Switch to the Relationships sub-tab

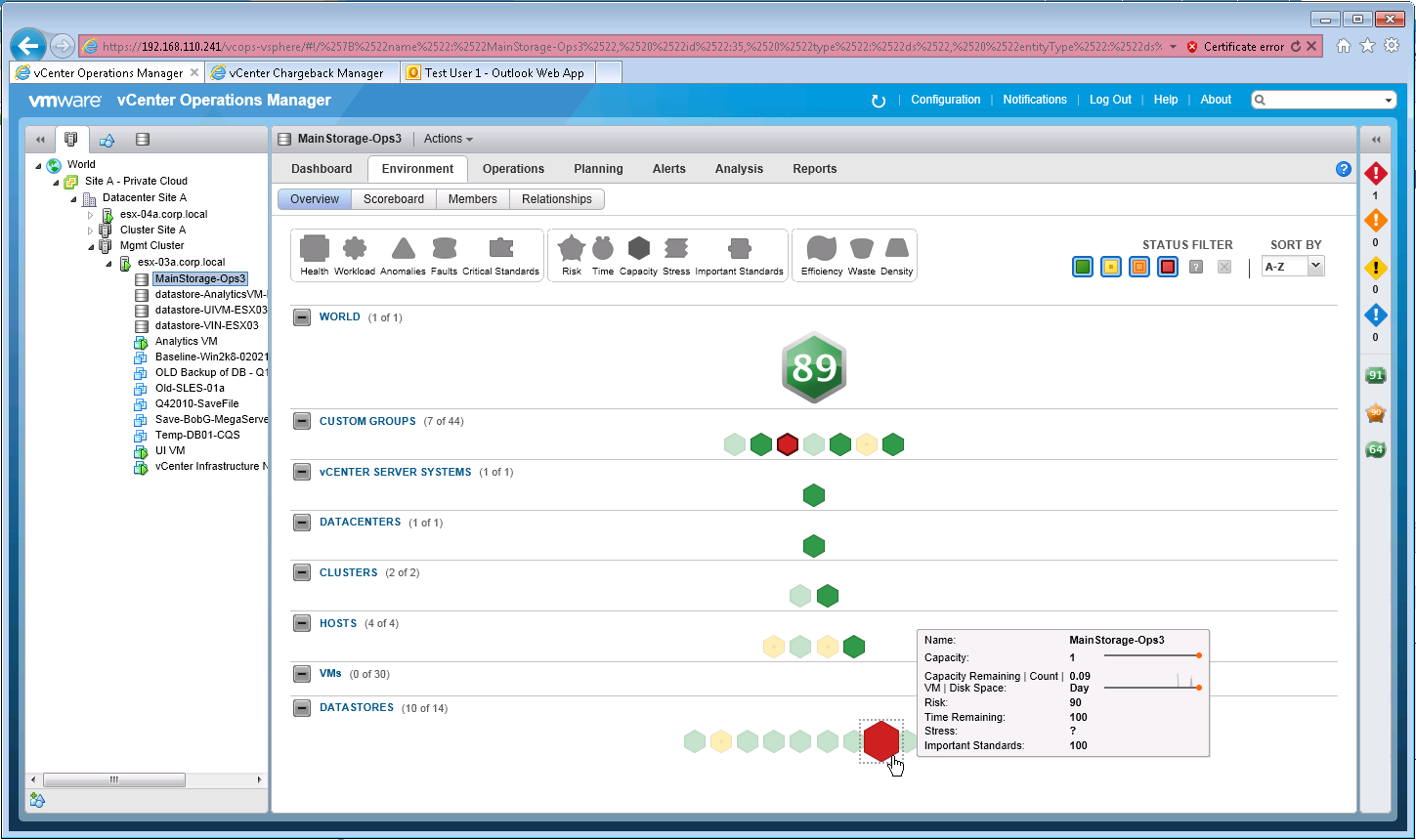[x=557, y=199]
